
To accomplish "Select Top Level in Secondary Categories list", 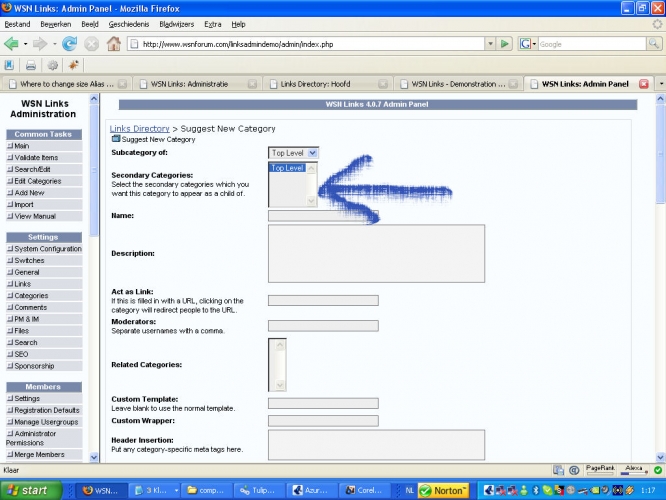I will tap(288, 168).
